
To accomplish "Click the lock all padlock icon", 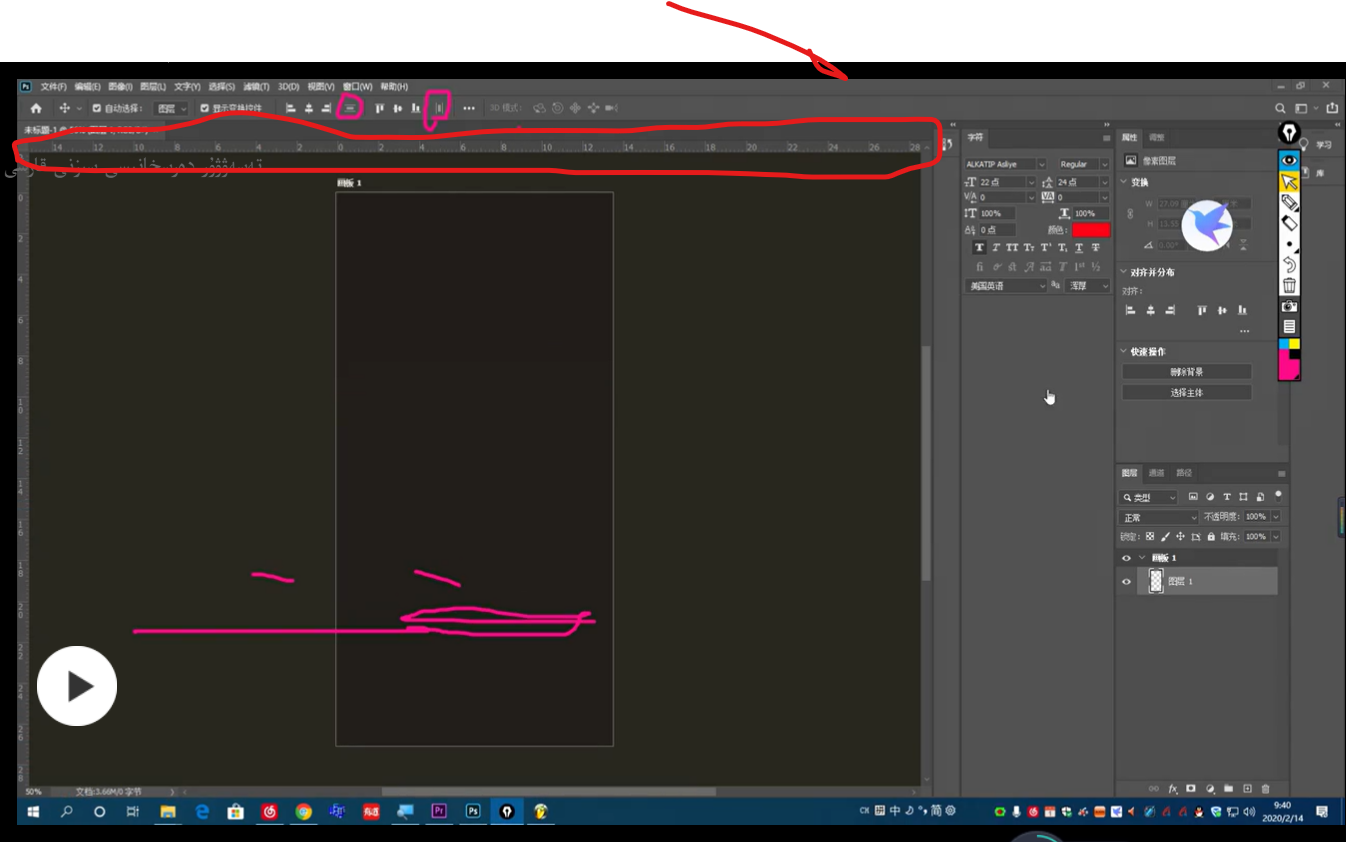I will click(1211, 537).
